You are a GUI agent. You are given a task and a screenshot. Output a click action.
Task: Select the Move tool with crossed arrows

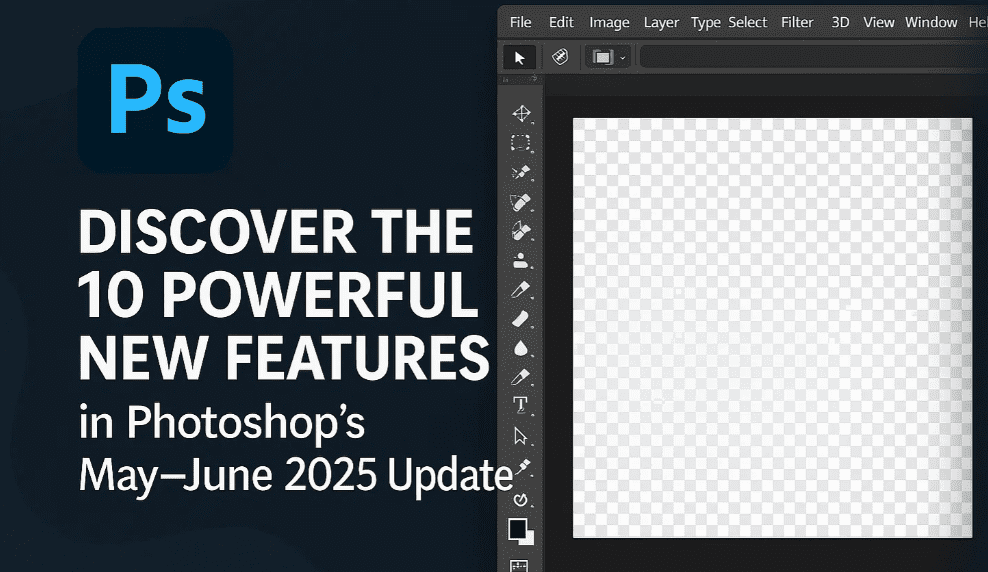(521, 113)
